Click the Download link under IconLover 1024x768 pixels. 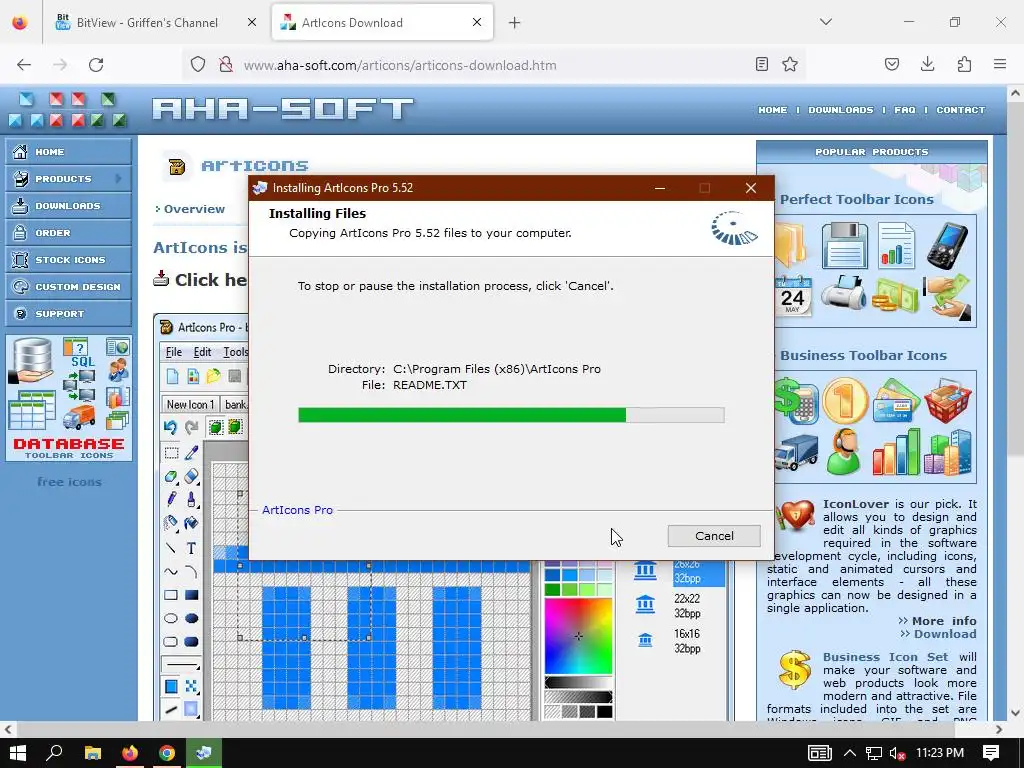(945, 634)
